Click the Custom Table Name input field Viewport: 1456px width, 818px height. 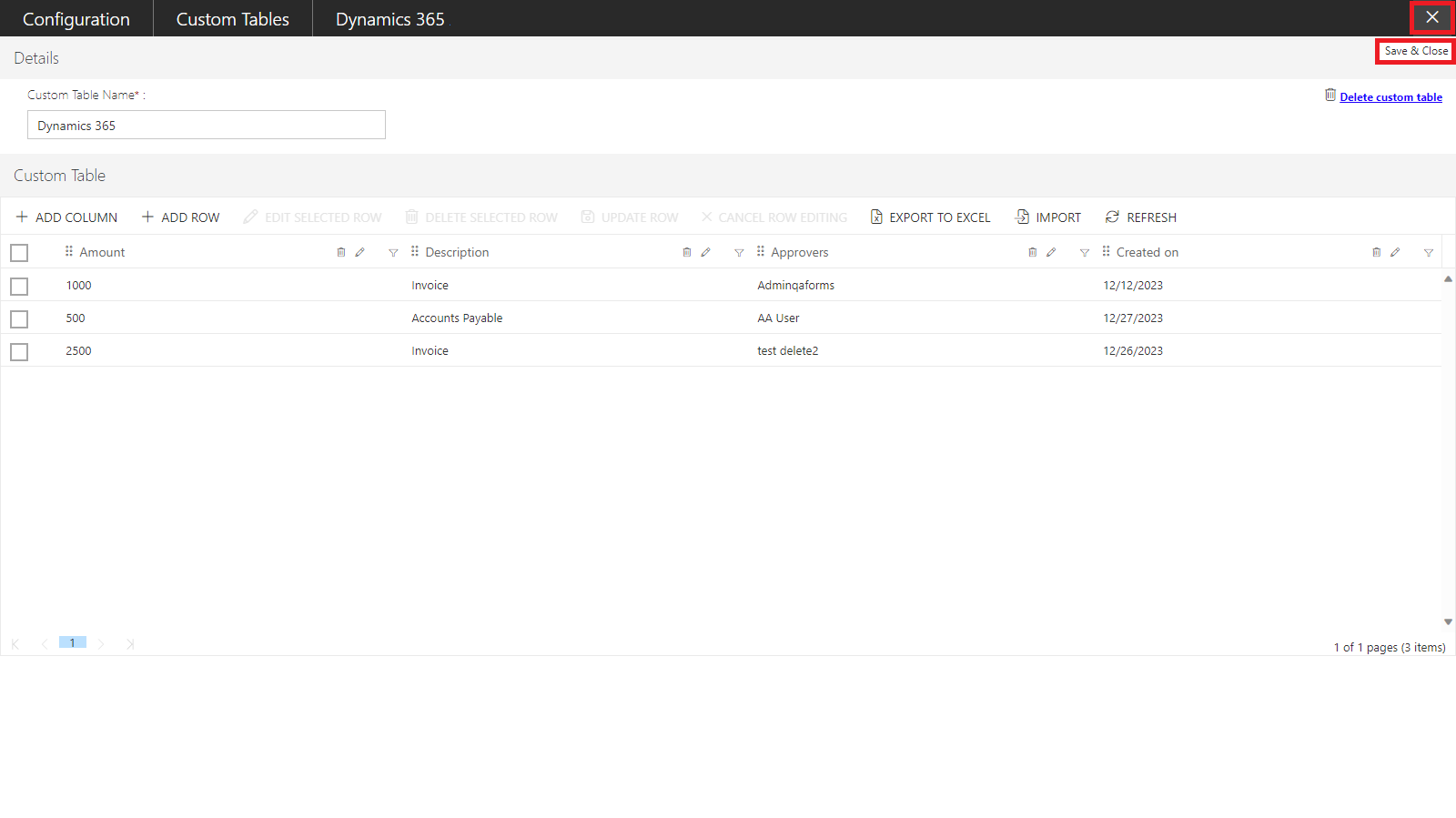207,125
